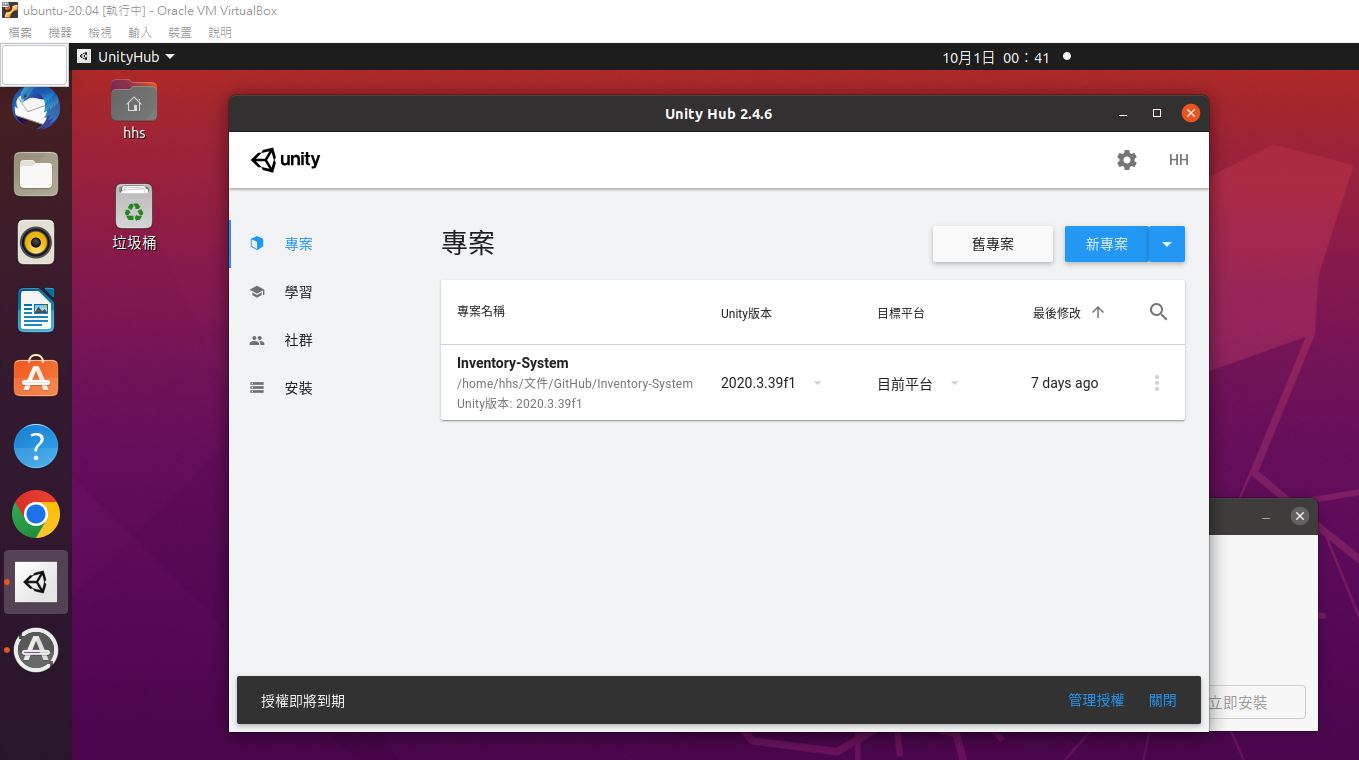Open the HH account menu
This screenshot has height=760, width=1359.
[1179, 160]
